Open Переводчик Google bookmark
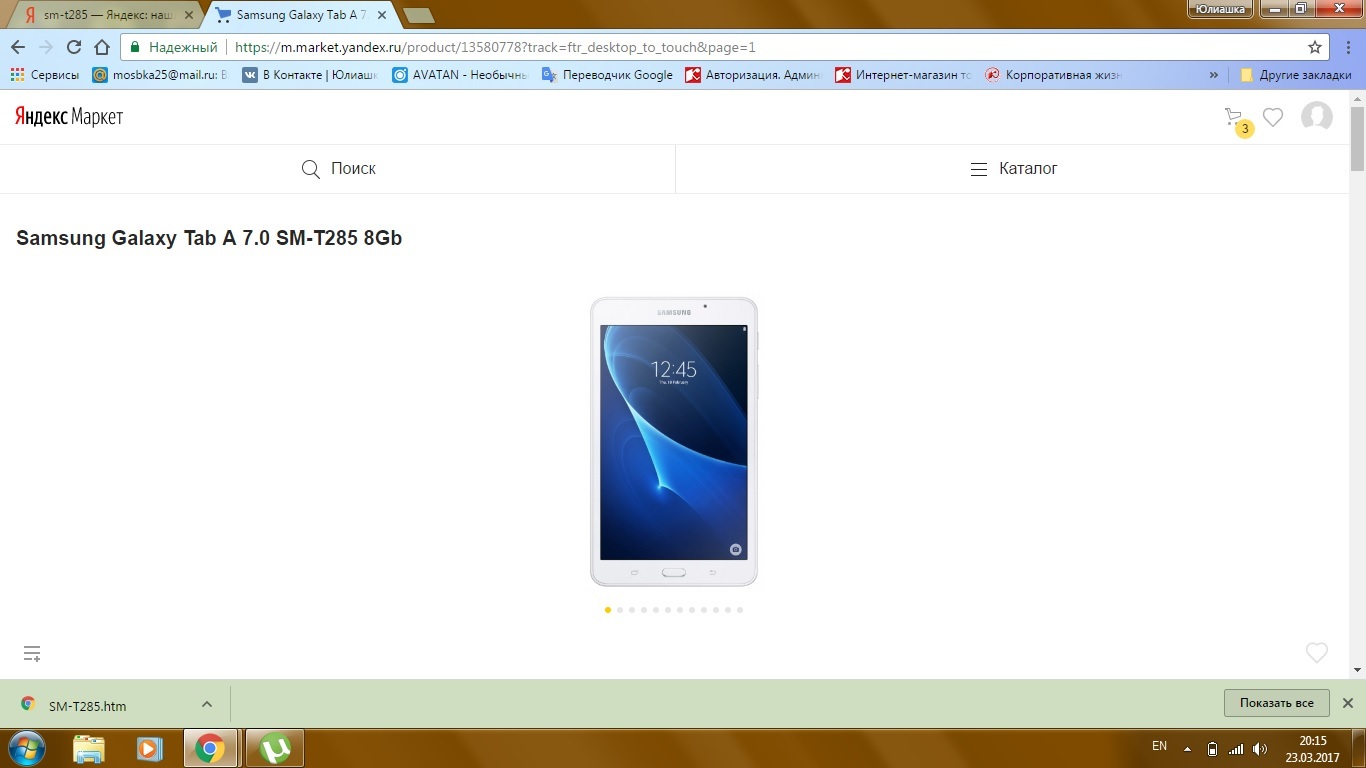The image size is (1366, 768). (607, 75)
